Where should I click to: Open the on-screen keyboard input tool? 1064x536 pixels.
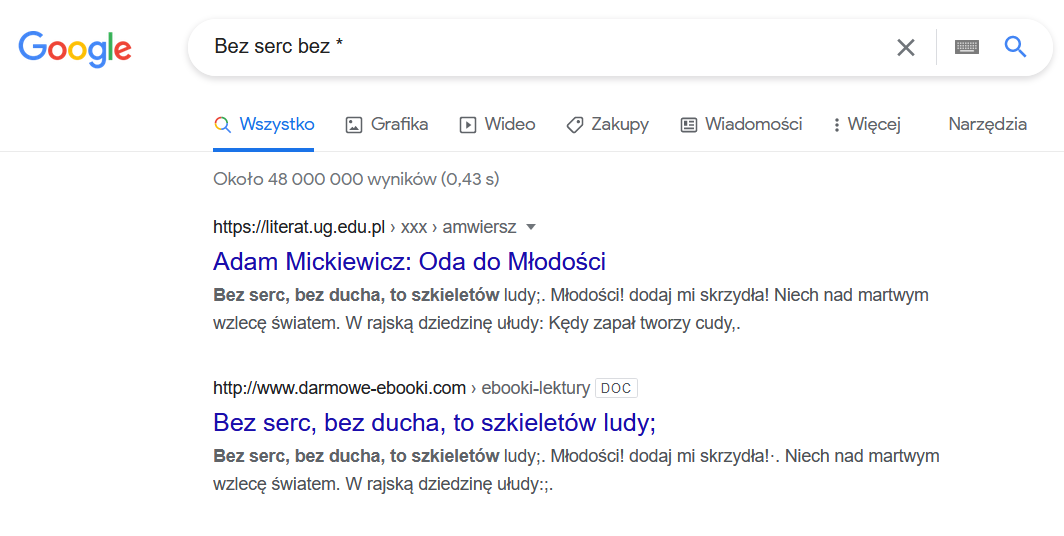pyautogui.click(x=966, y=47)
